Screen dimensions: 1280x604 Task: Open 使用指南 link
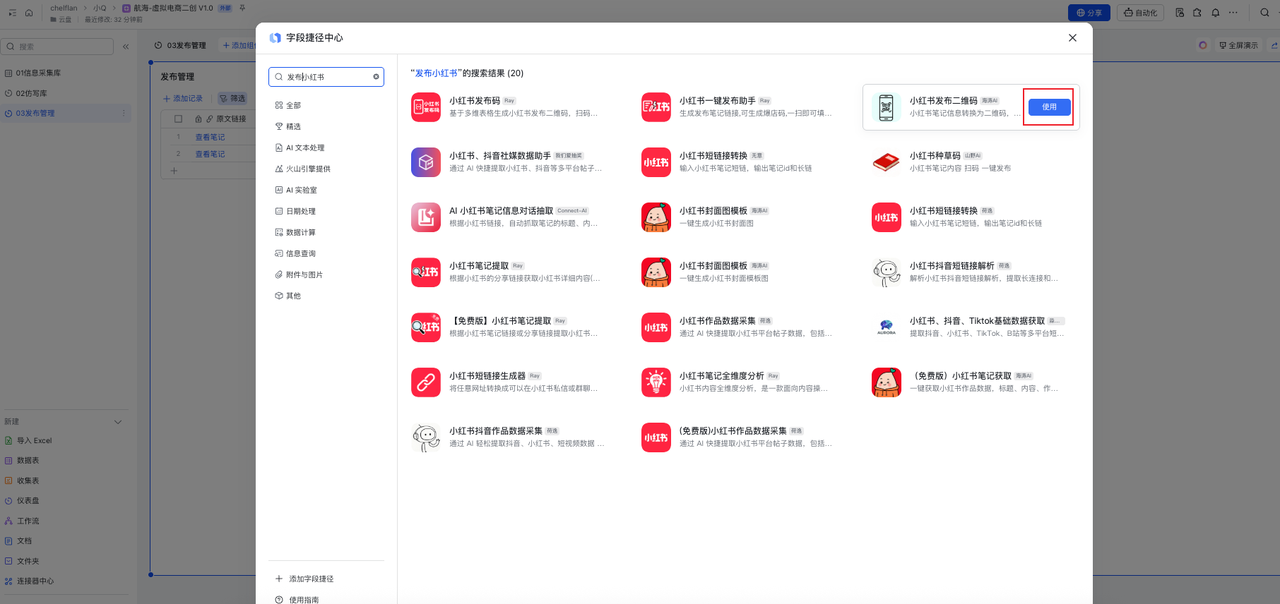coord(297,600)
